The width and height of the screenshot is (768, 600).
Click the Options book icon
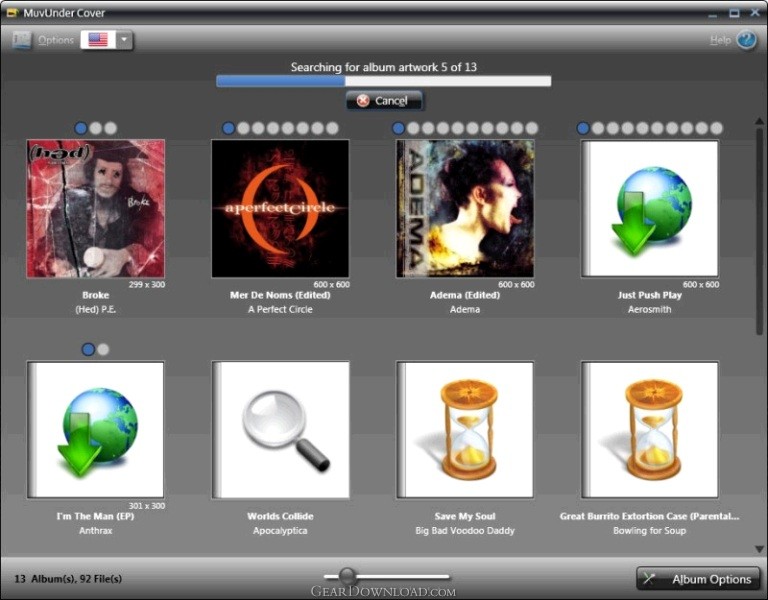[x=22, y=40]
